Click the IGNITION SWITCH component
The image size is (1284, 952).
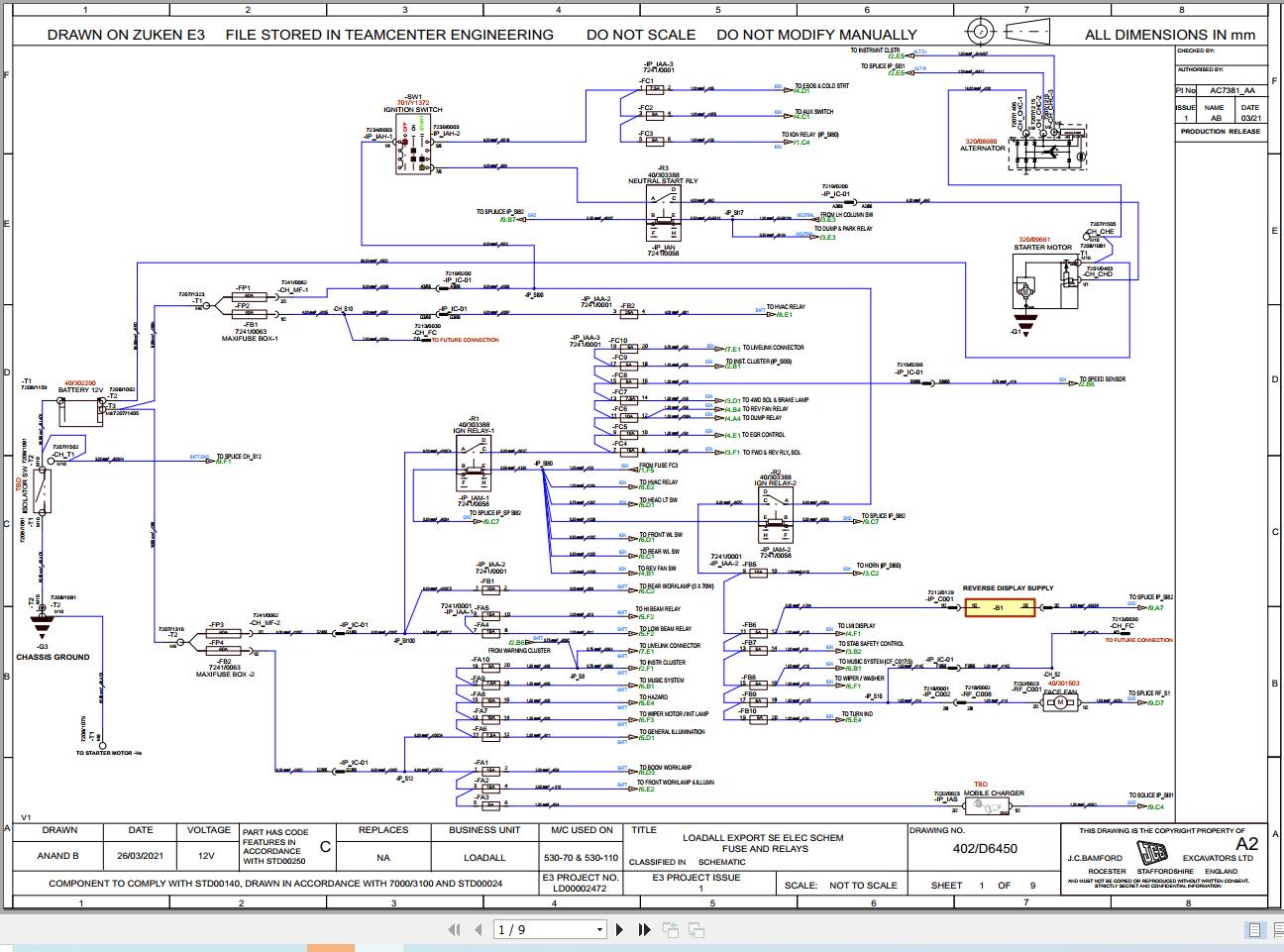413,150
